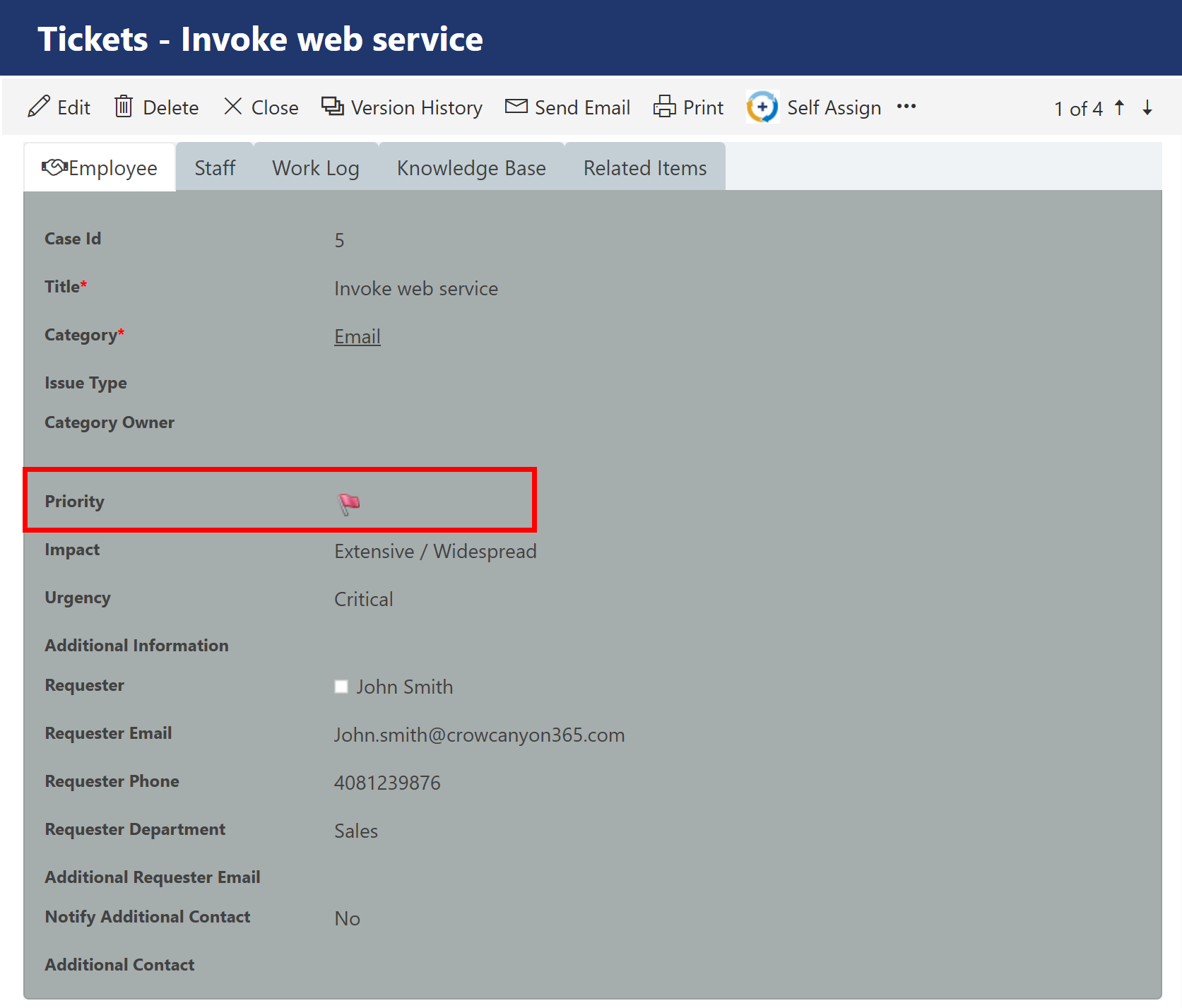This screenshot has width=1182, height=1008.
Task: Click the 'Additional Contact' field label
Action: click(x=119, y=965)
